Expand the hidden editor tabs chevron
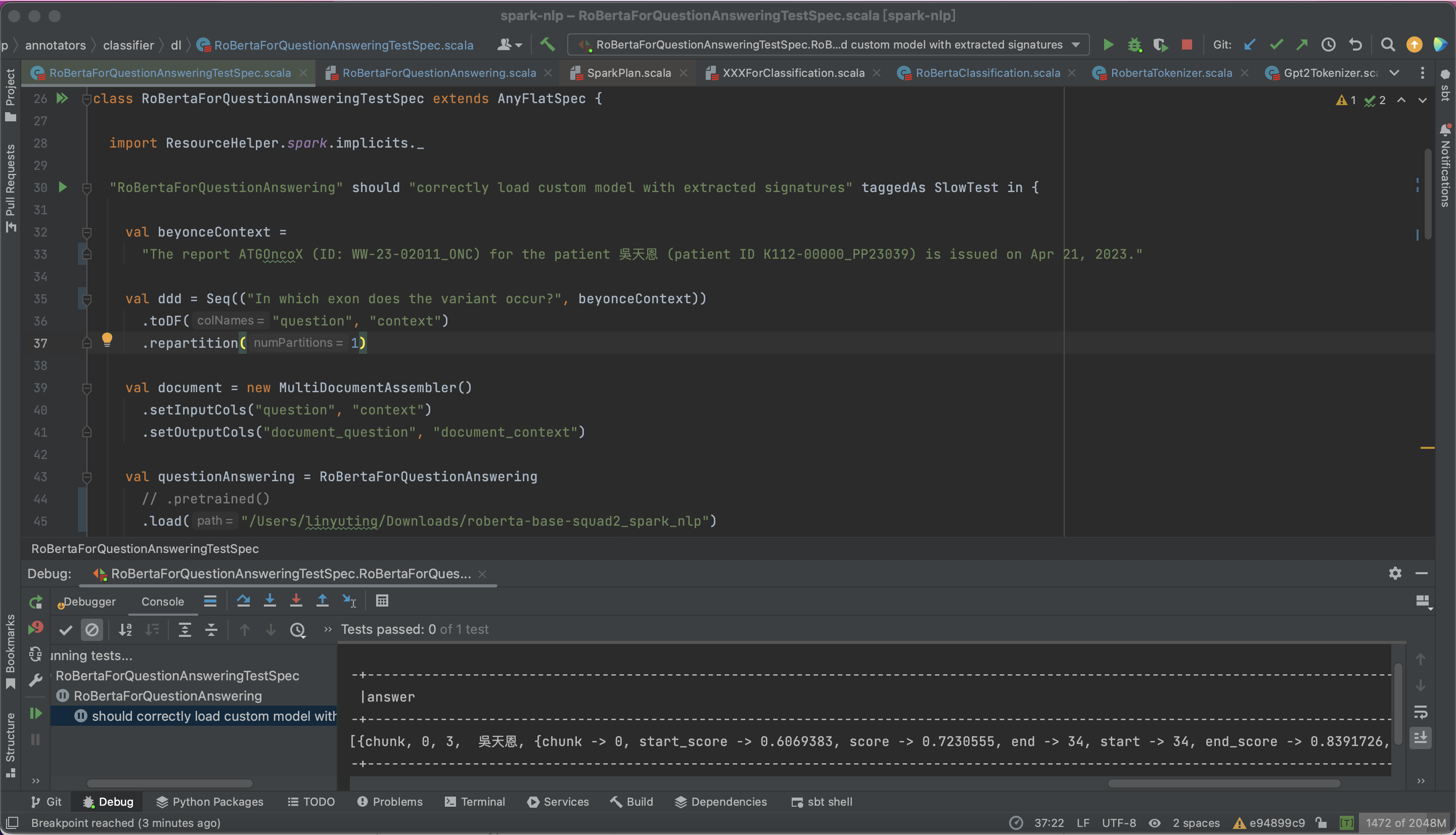 [x=1395, y=73]
